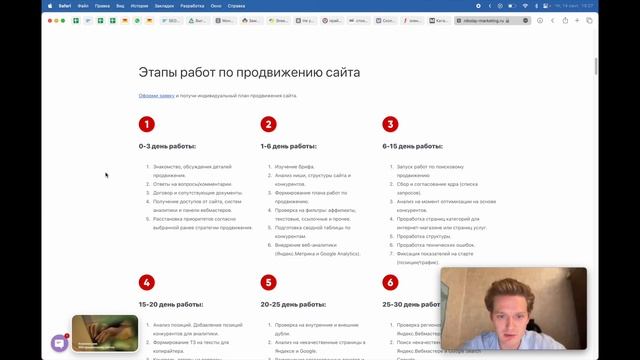This screenshot has width=640, height=360.
Task: Open the Окно menu
Action: [x=216, y=6]
